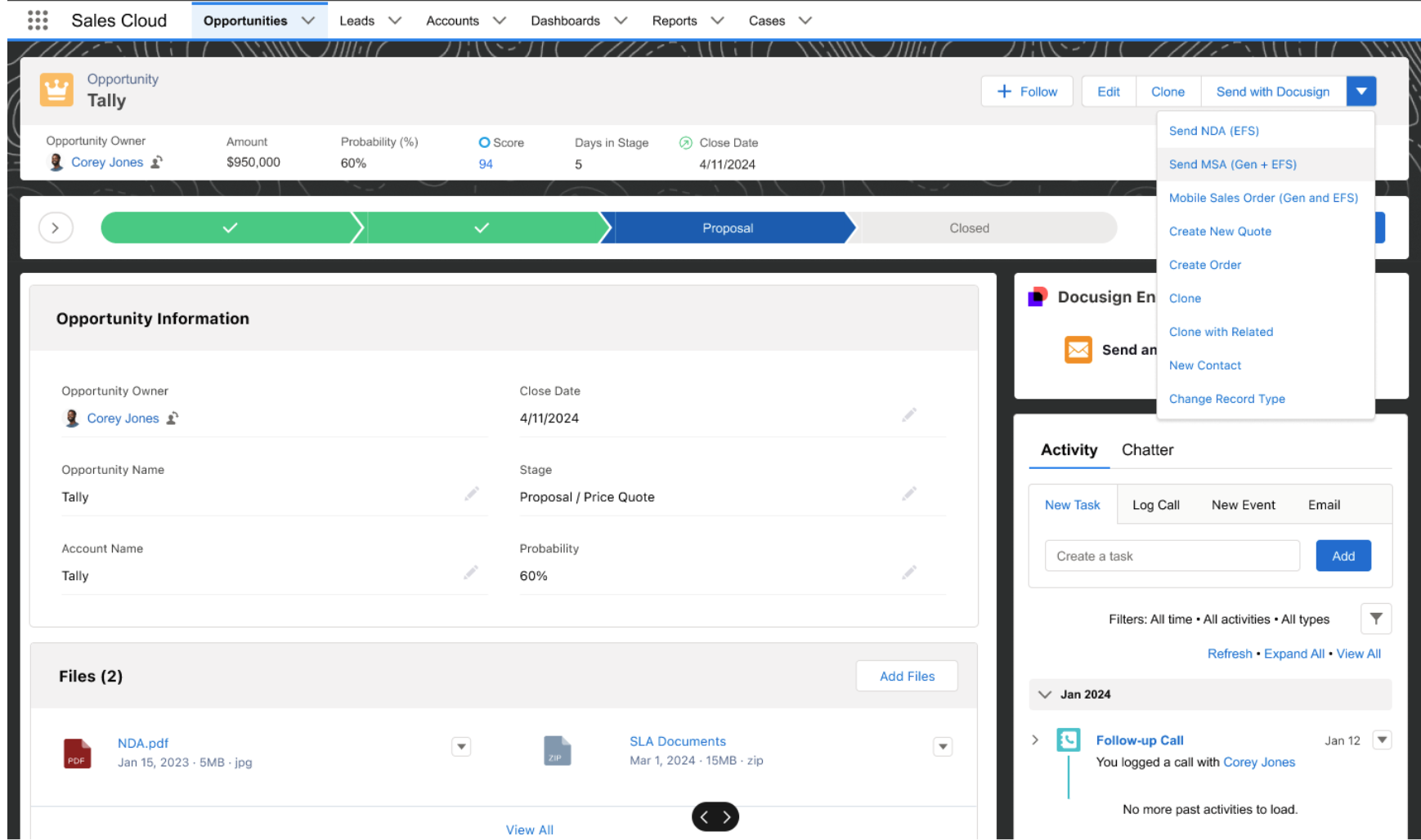
Task: Select New Contact menu item
Action: coord(1266,365)
